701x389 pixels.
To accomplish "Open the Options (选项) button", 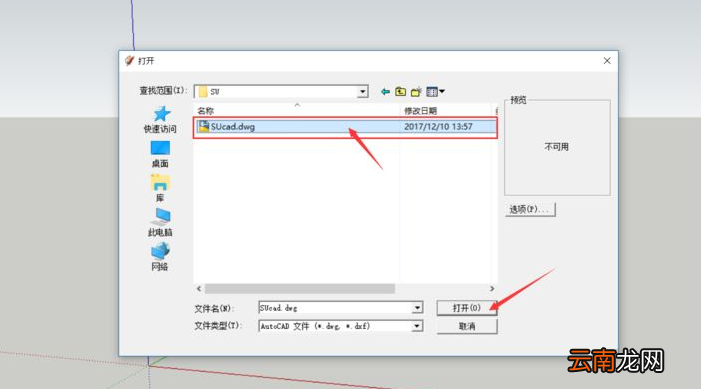I will (530, 209).
